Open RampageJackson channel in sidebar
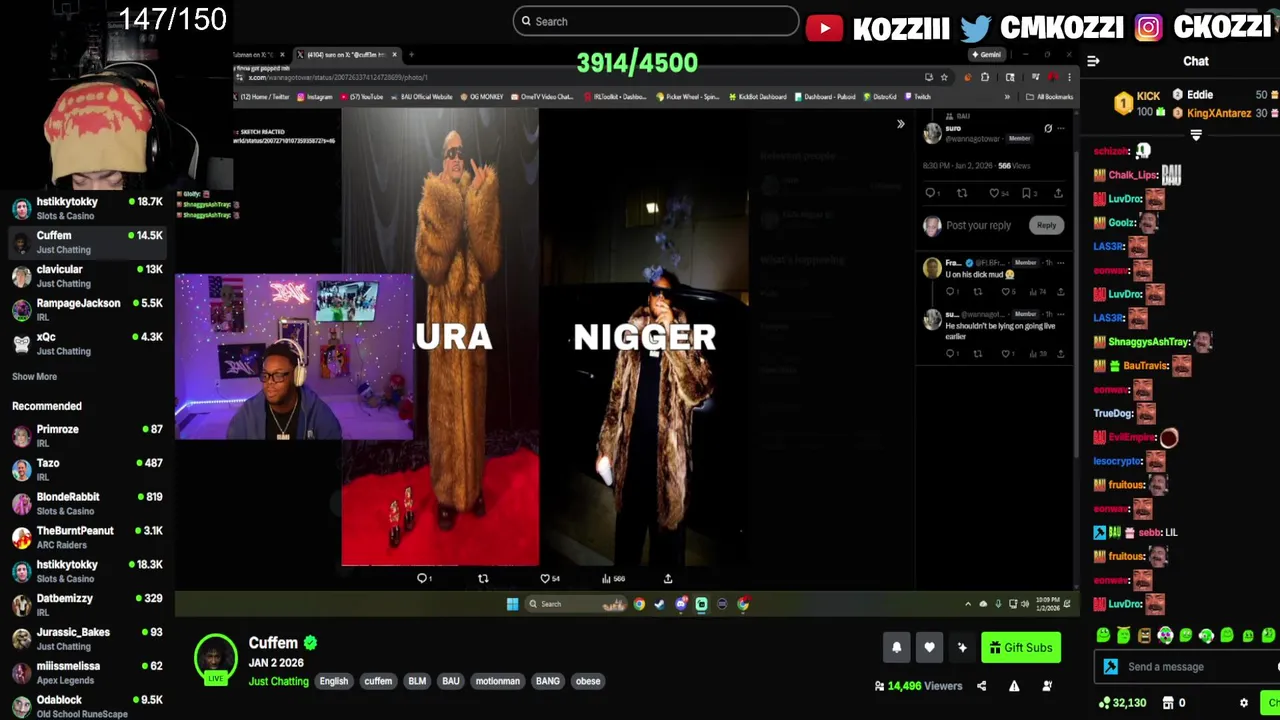1280x720 pixels. (x=87, y=310)
